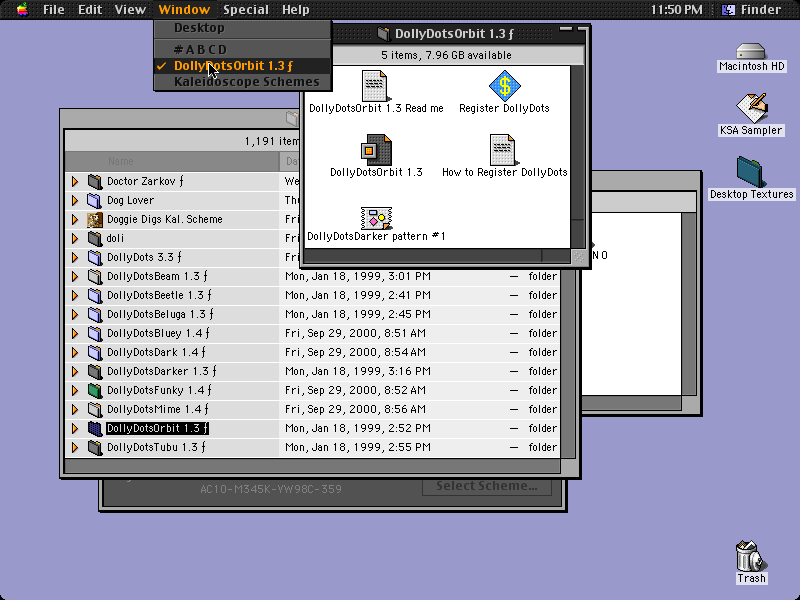Image resolution: width=800 pixels, height=600 pixels.
Task: Click the Trash icon on desktop
Action: 751,556
